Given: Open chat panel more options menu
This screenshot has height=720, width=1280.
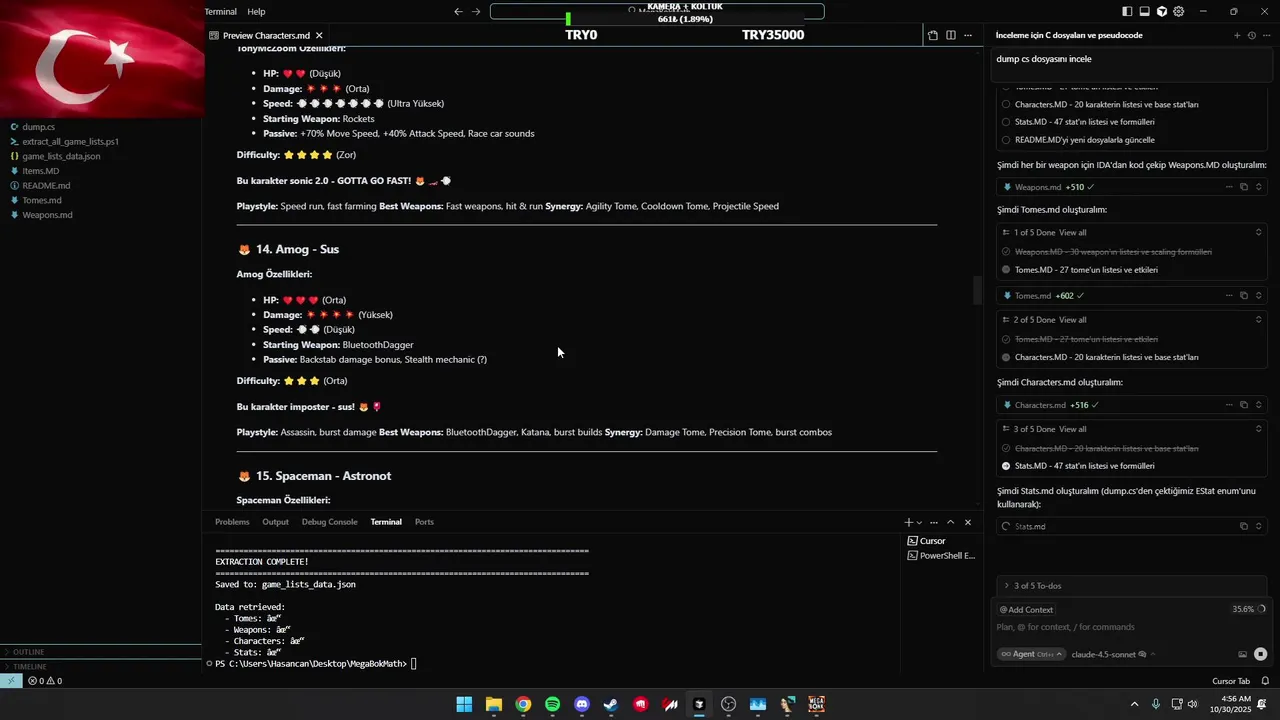Looking at the screenshot, I should pos(1265,35).
